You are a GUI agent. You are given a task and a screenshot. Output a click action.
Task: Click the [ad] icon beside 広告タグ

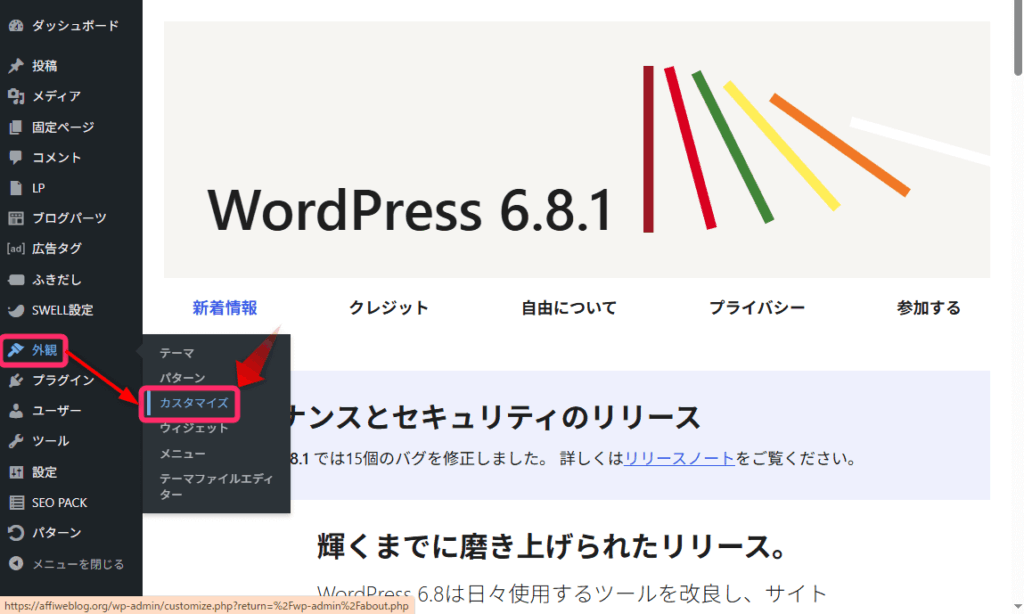[x=16, y=248]
